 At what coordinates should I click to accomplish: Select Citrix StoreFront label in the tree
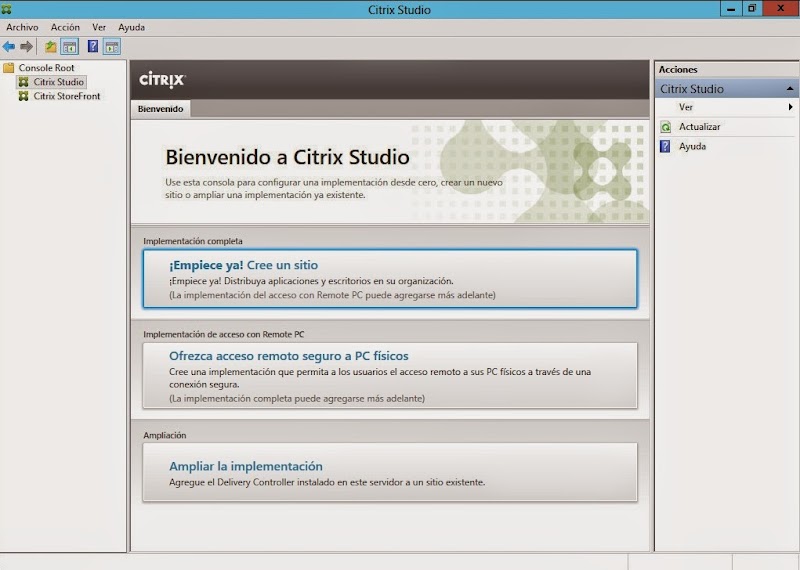[67, 96]
